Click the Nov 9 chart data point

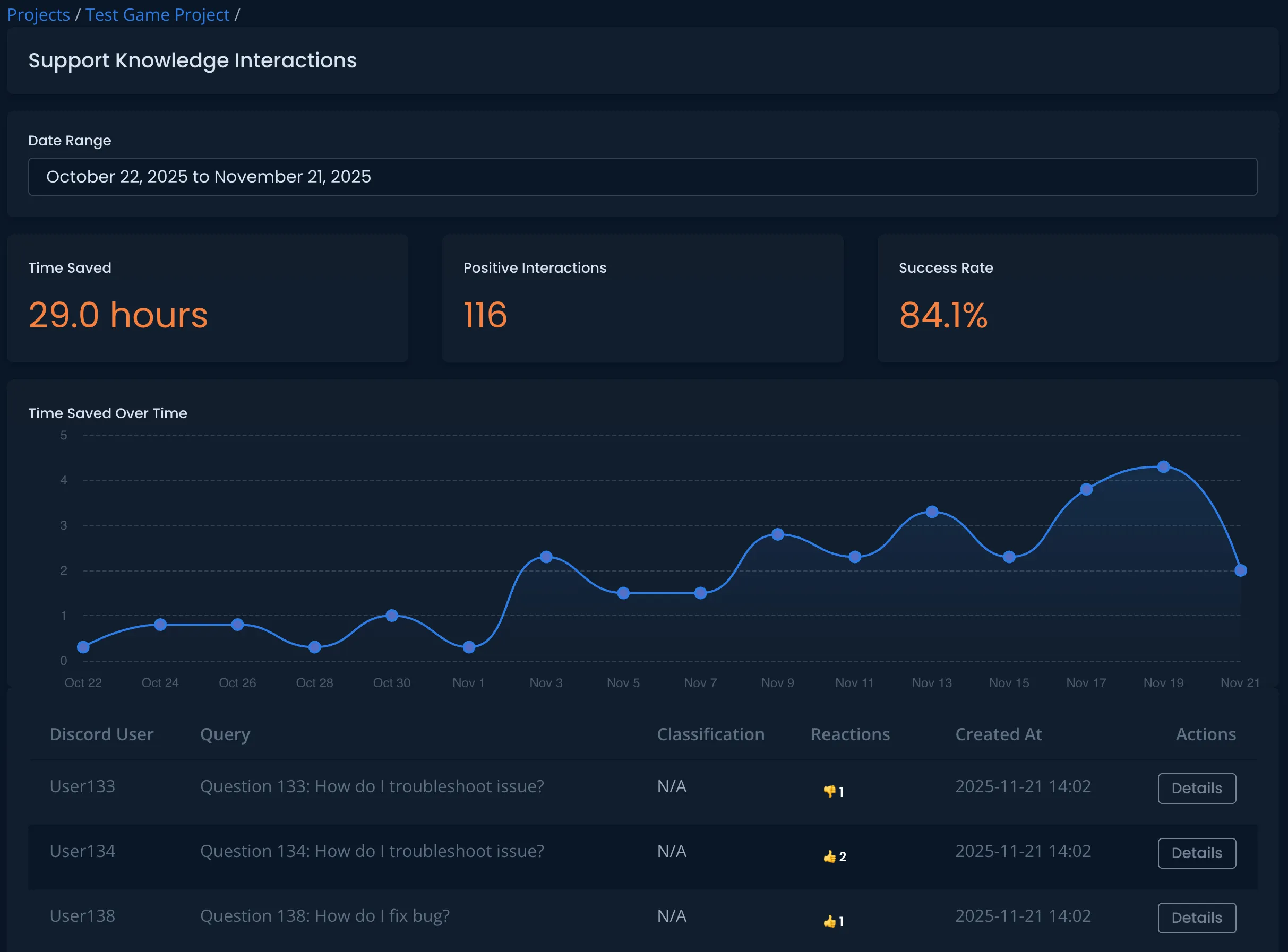click(777, 534)
